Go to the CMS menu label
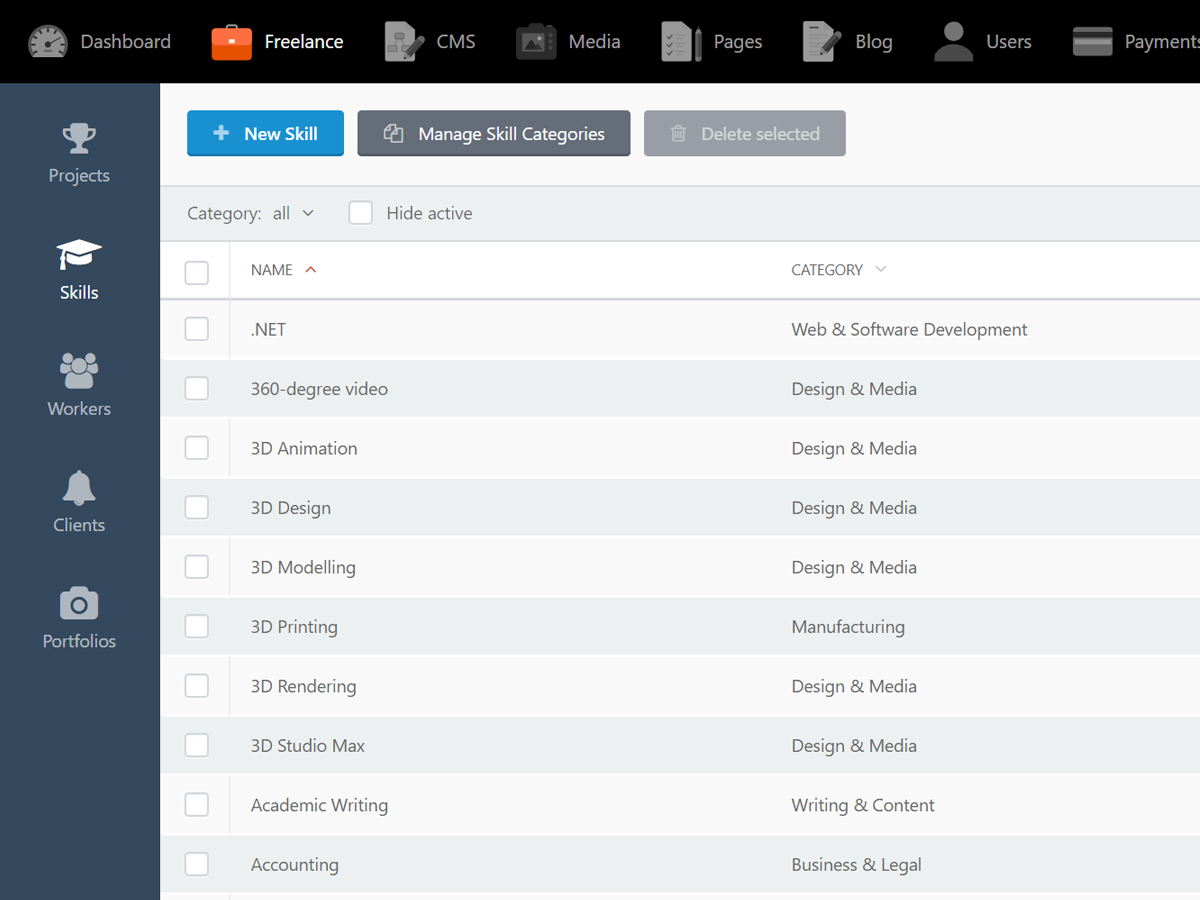 tap(456, 42)
